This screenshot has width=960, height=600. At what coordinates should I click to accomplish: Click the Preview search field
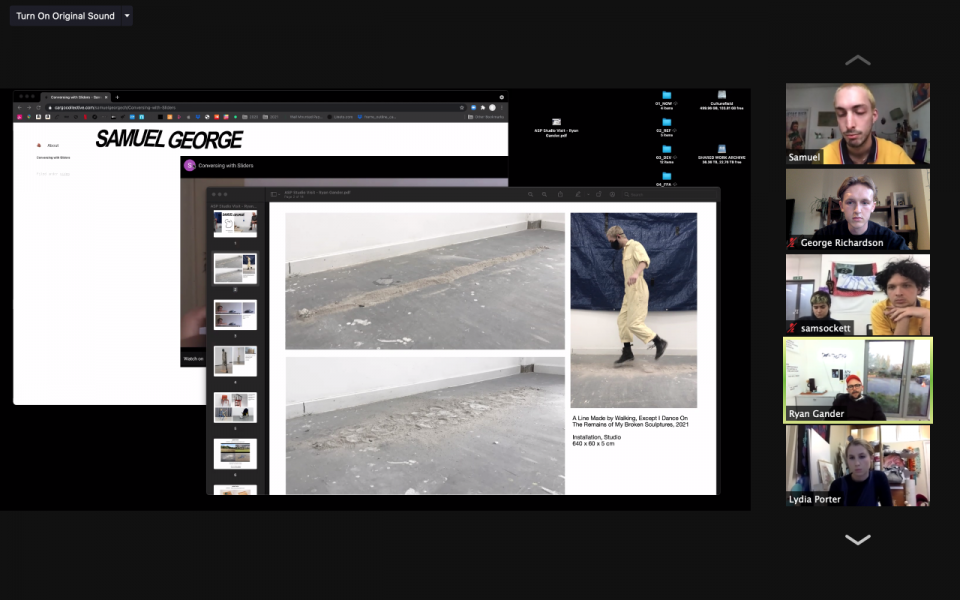point(667,195)
